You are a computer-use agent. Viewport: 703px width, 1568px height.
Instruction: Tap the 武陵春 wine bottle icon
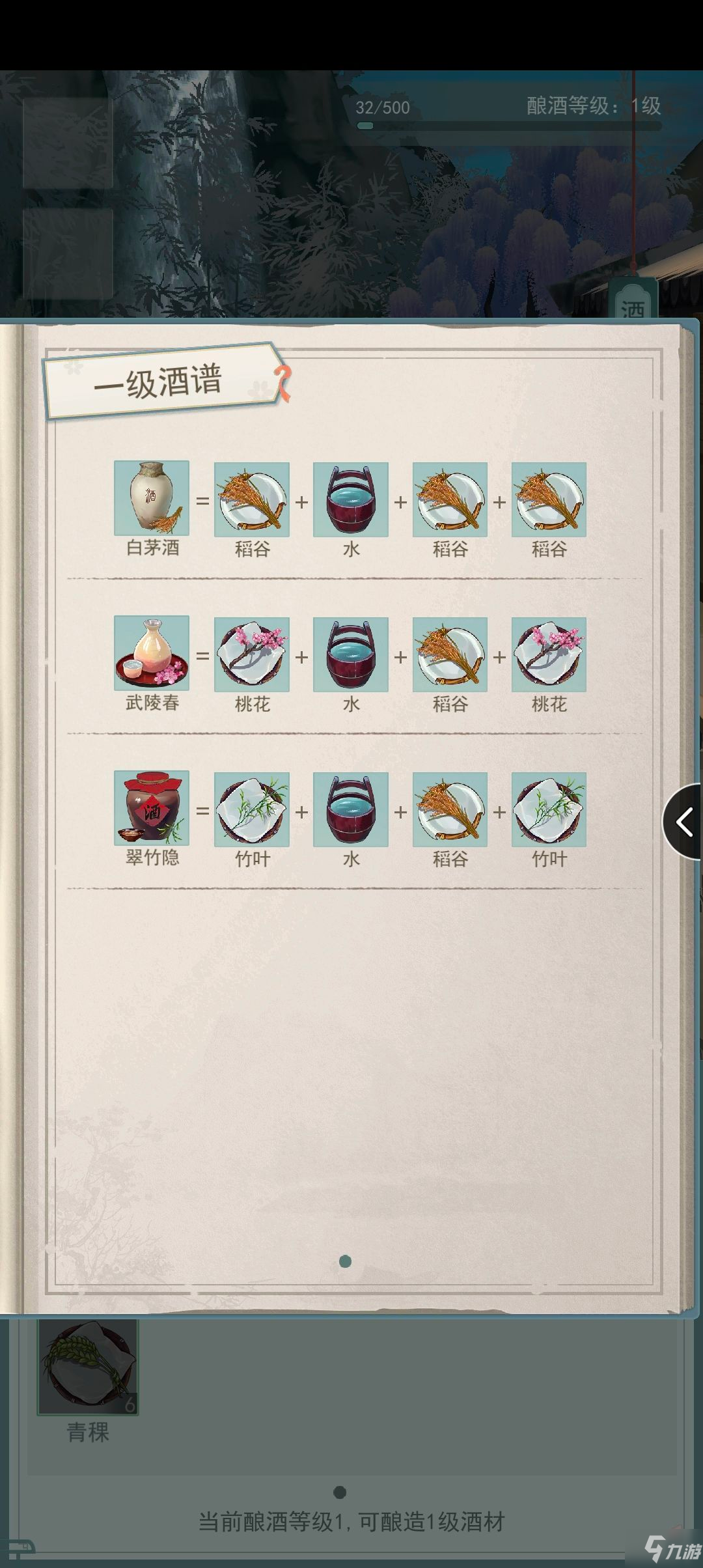152,653
